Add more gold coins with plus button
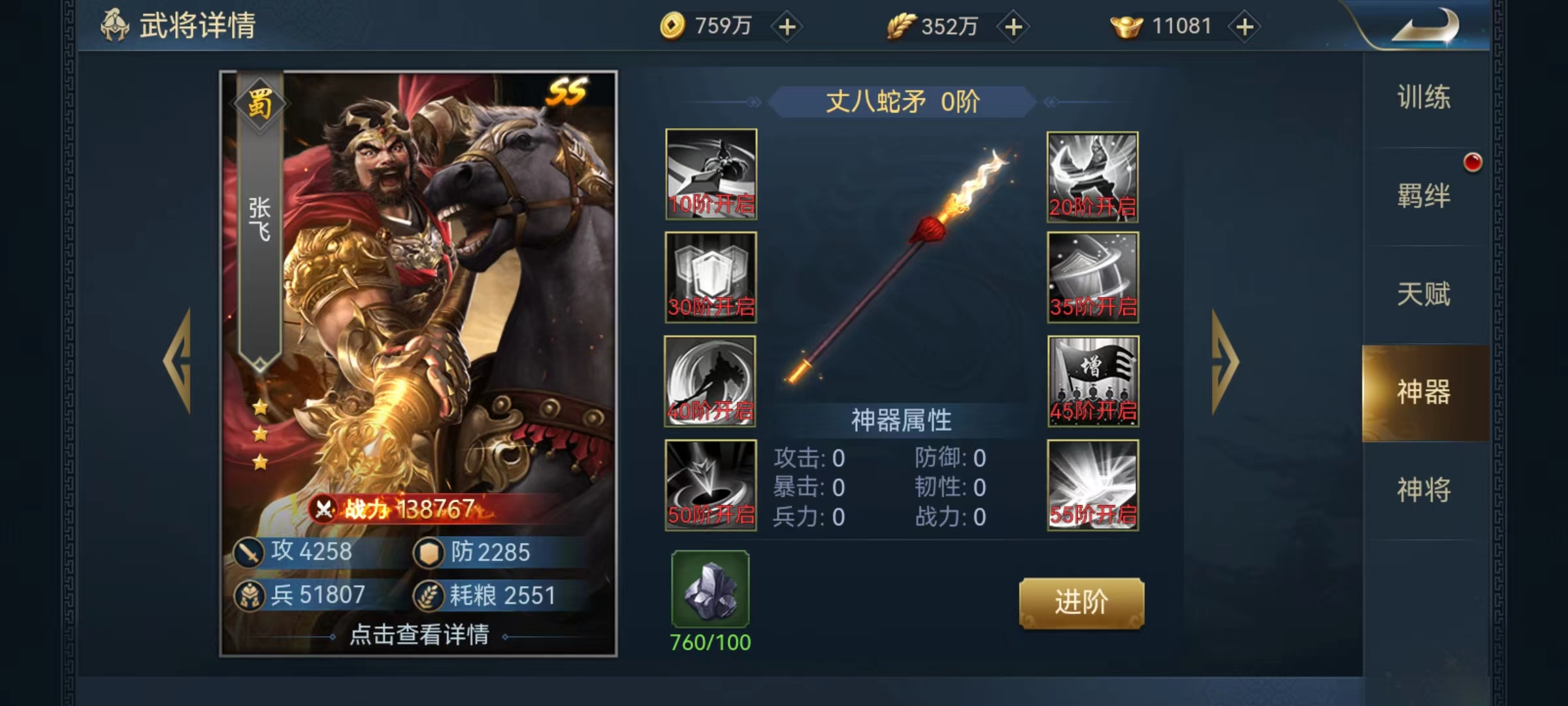The width and height of the screenshot is (1568, 706). coord(787,27)
